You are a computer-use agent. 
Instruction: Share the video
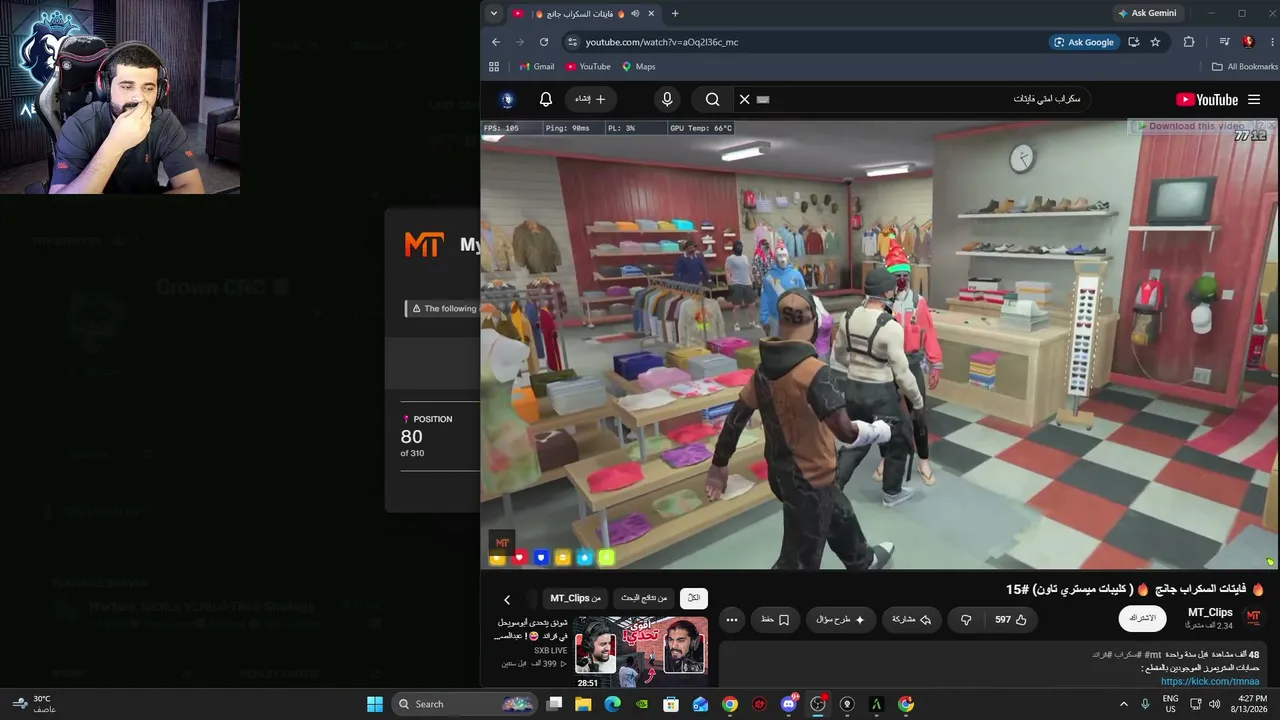911,620
